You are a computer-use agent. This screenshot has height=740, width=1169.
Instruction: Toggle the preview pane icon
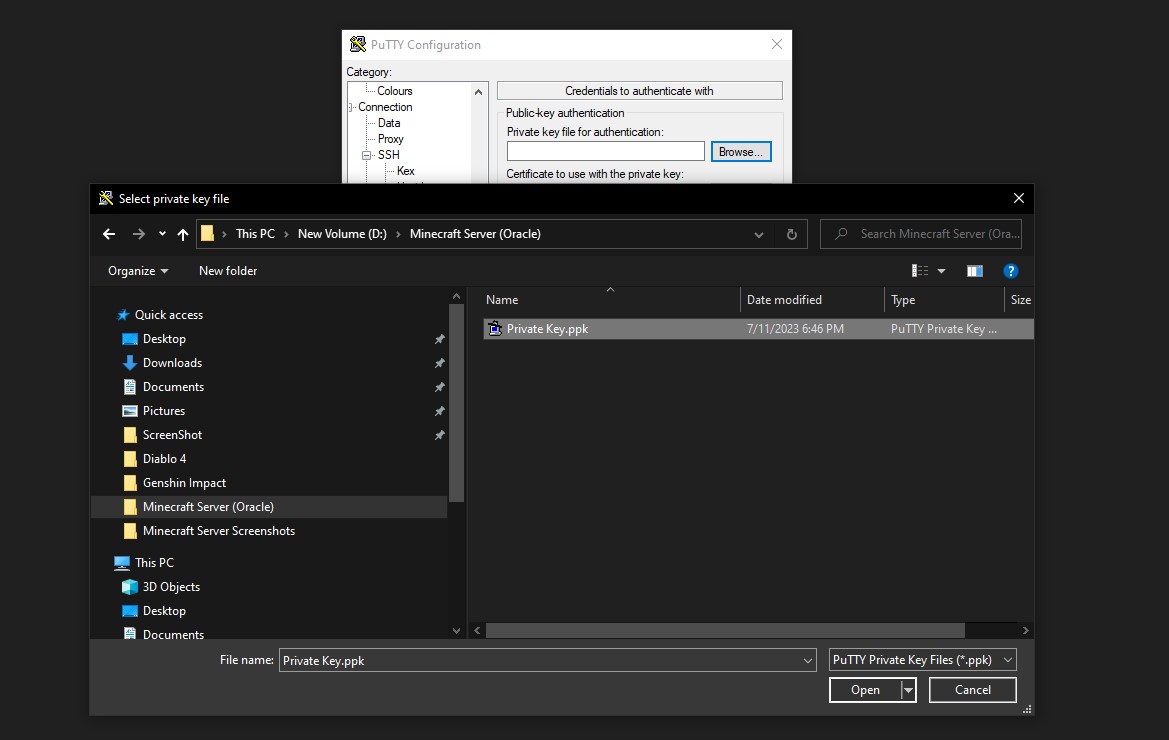(974, 271)
